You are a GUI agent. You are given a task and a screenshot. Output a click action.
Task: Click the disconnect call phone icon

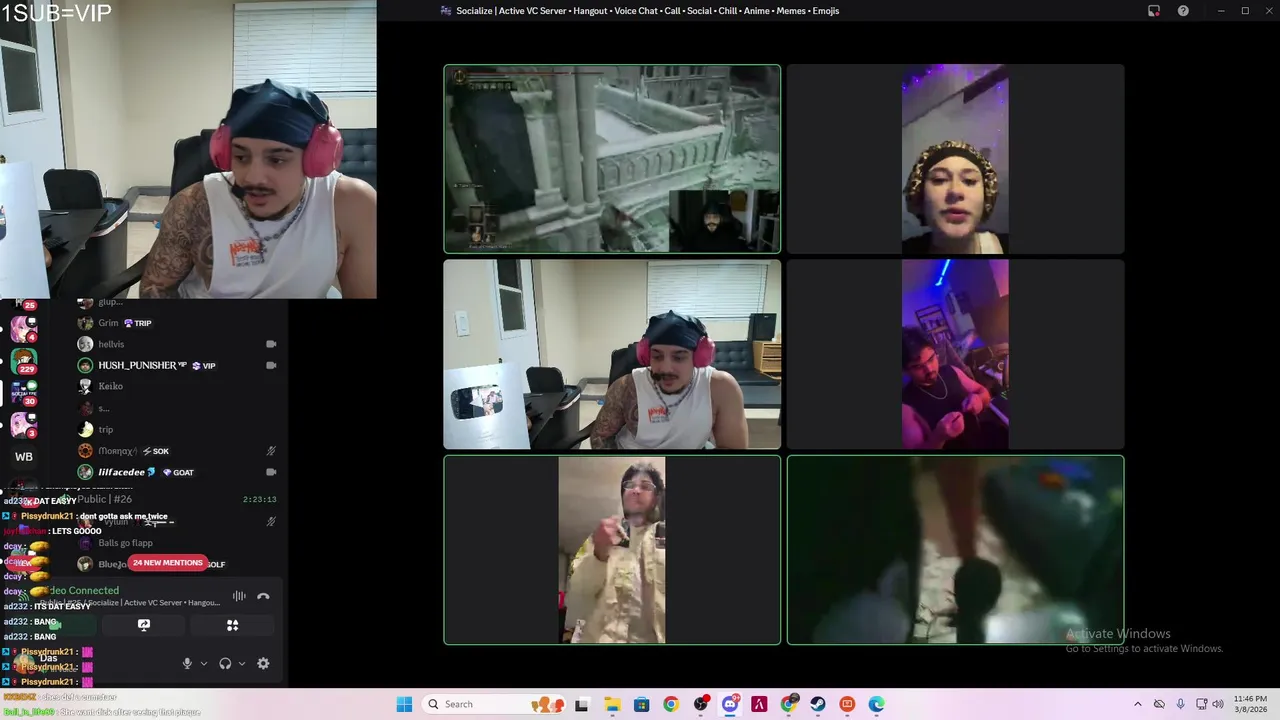pos(263,596)
